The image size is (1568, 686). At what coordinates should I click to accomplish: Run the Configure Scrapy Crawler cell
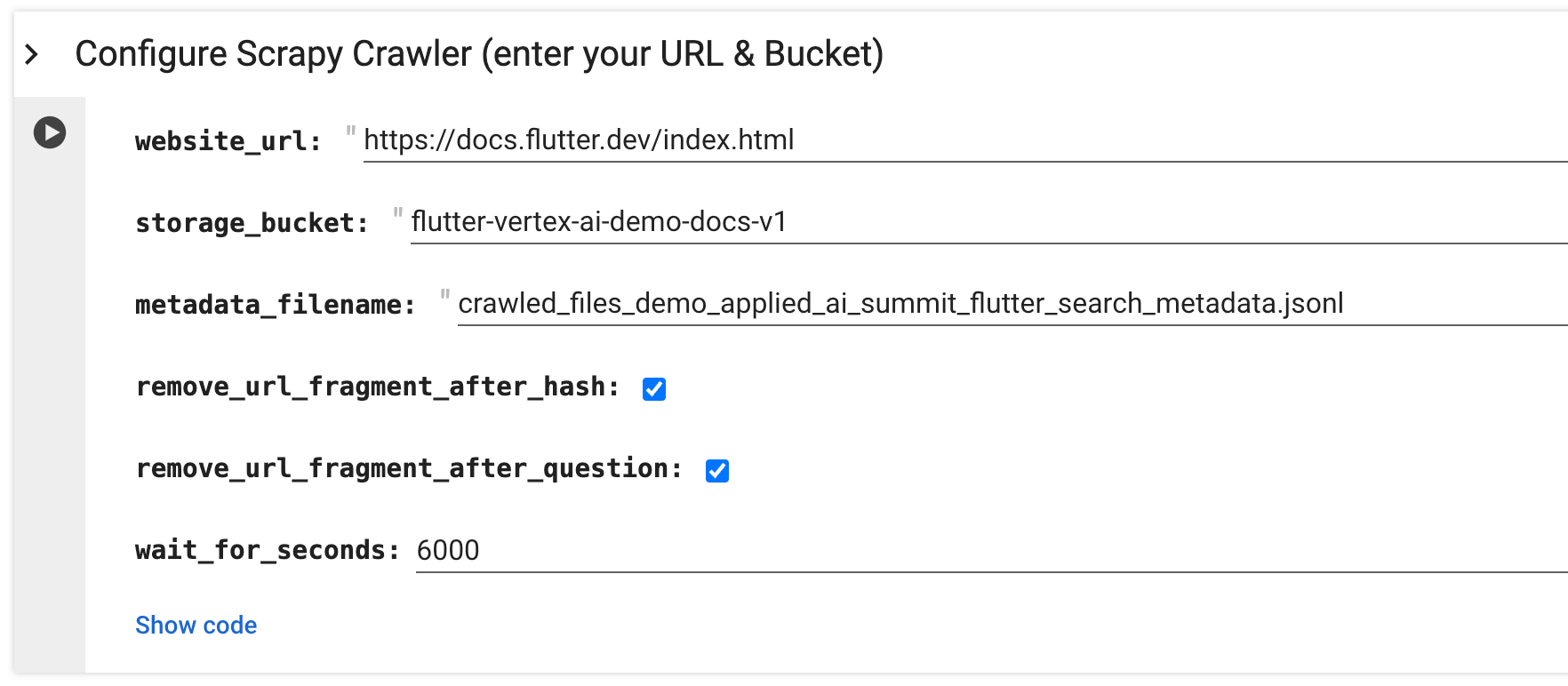[x=50, y=132]
